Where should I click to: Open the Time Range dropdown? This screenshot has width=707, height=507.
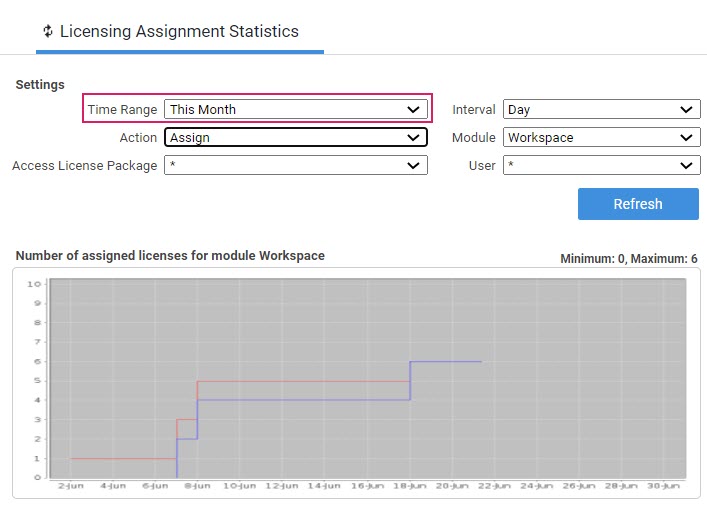[295, 109]
